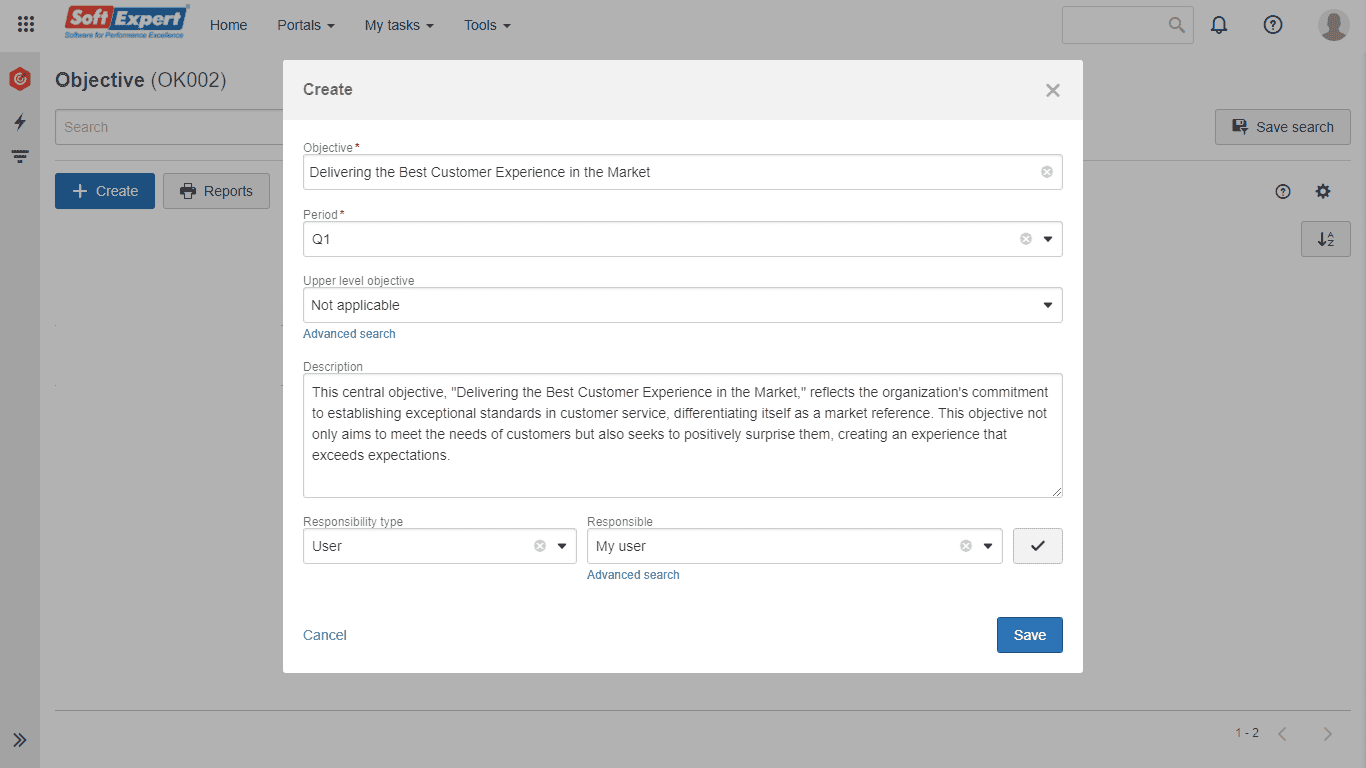Open Advanced search under Upper level objective

point(349,334)
